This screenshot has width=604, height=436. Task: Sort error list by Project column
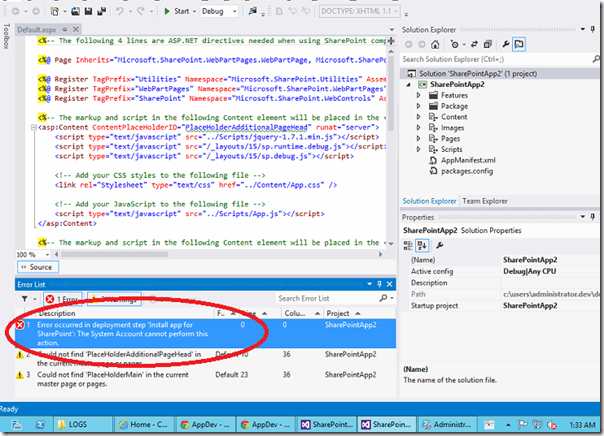coord(343,313)
